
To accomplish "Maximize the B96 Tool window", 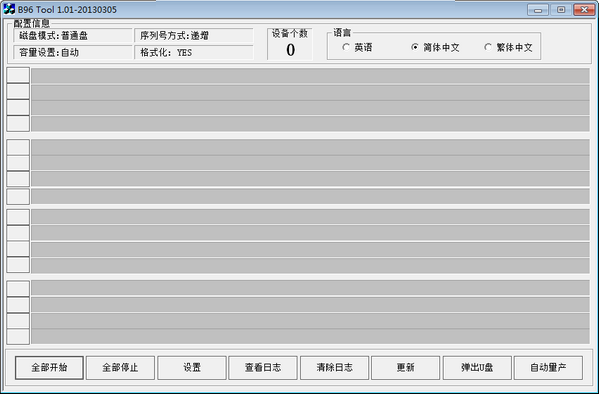I will click(x=561, y=10).
